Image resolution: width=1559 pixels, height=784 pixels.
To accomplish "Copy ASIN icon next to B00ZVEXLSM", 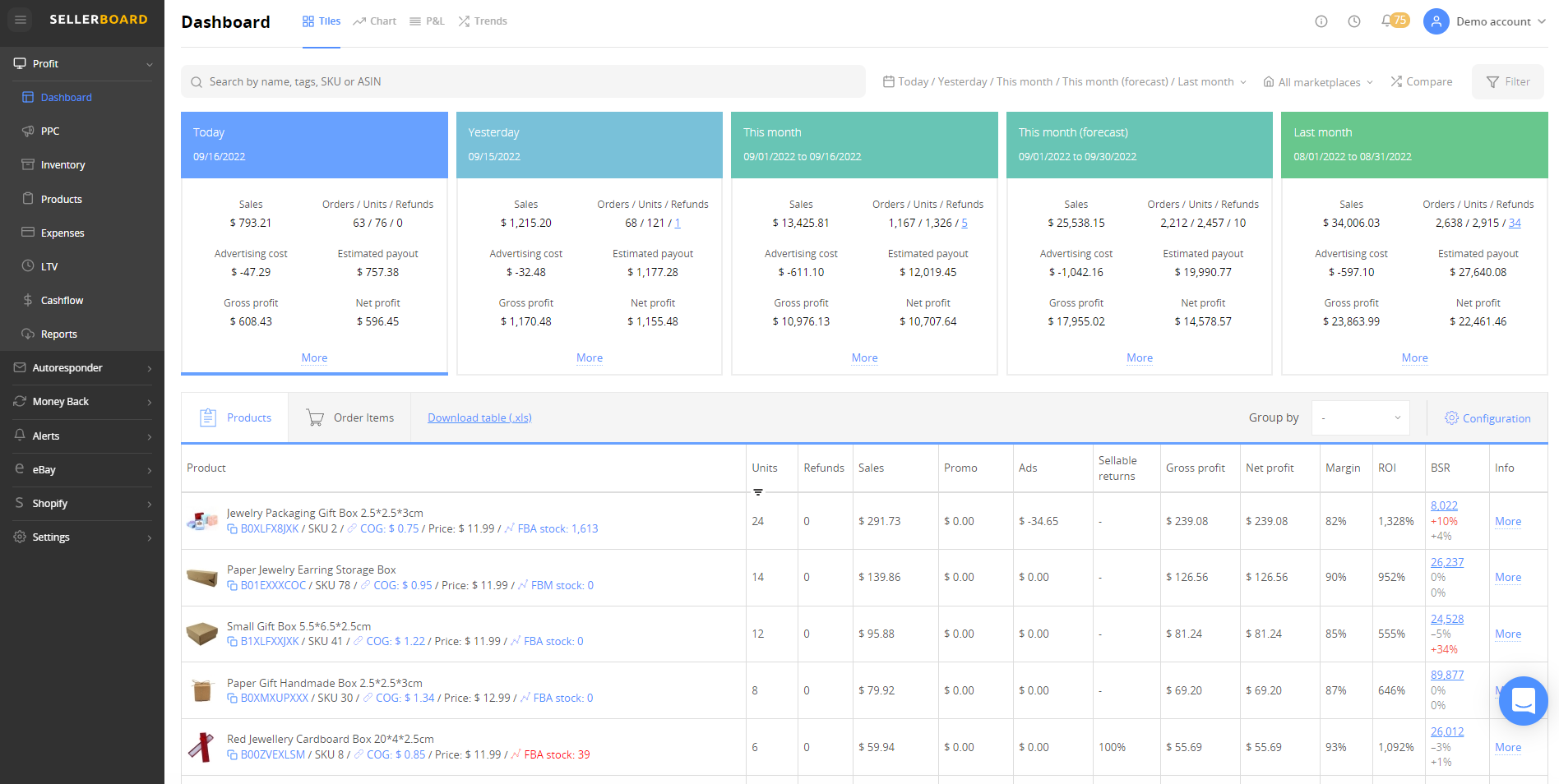I will pyautogui.click(x=232, y=755).
